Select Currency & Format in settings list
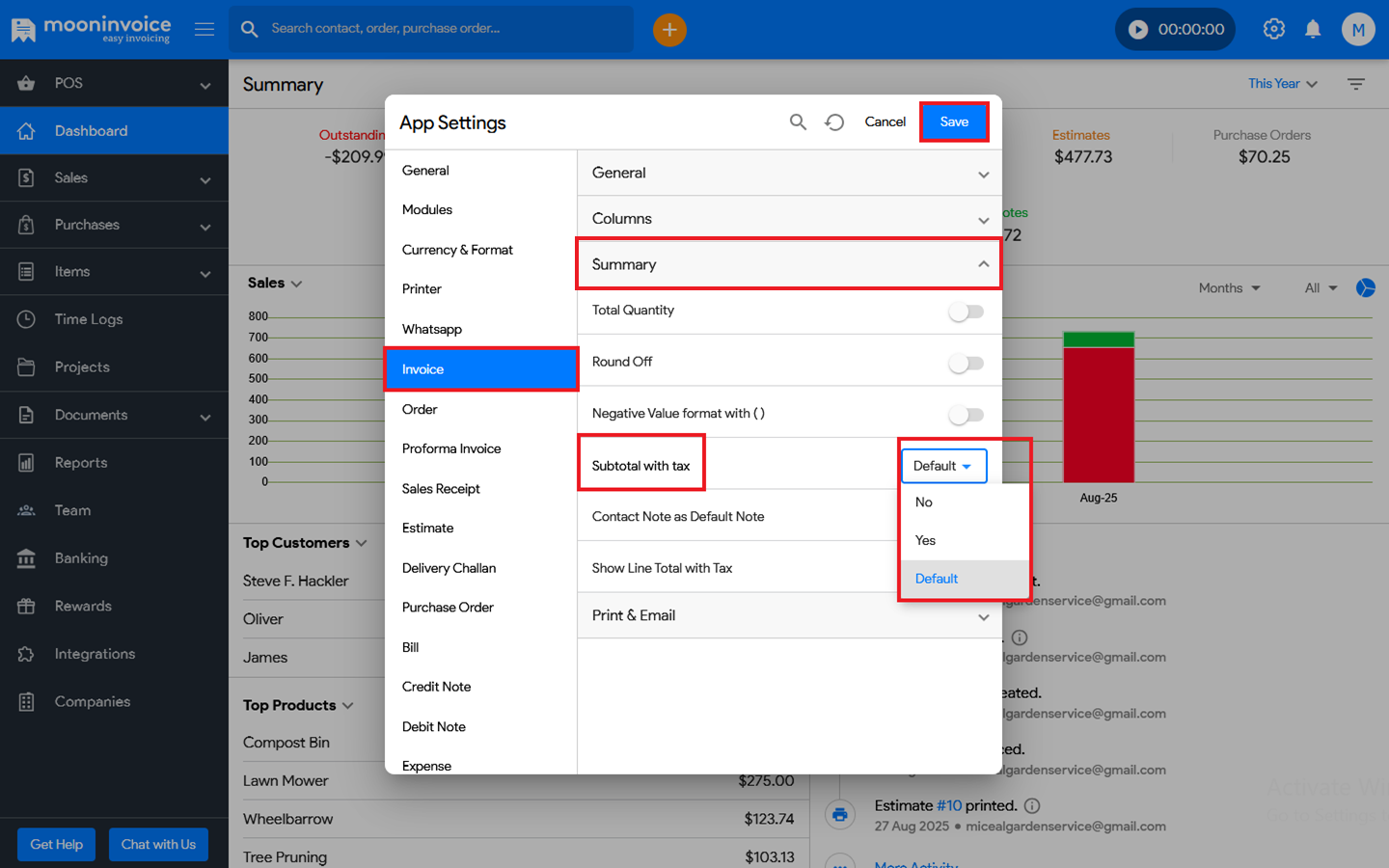Viewport: 1389px width, 868px height. pyautogui.click(x=457, y=250)
